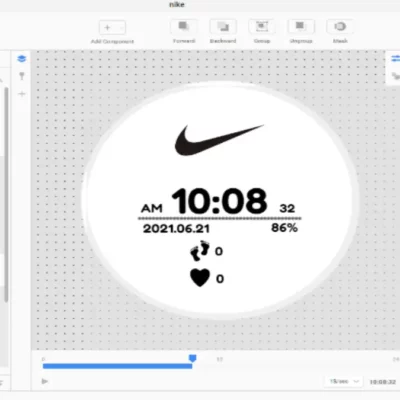Screen dimensions: 400x400
Task: Click the Group components icon
Action: [x=262, y=27]
